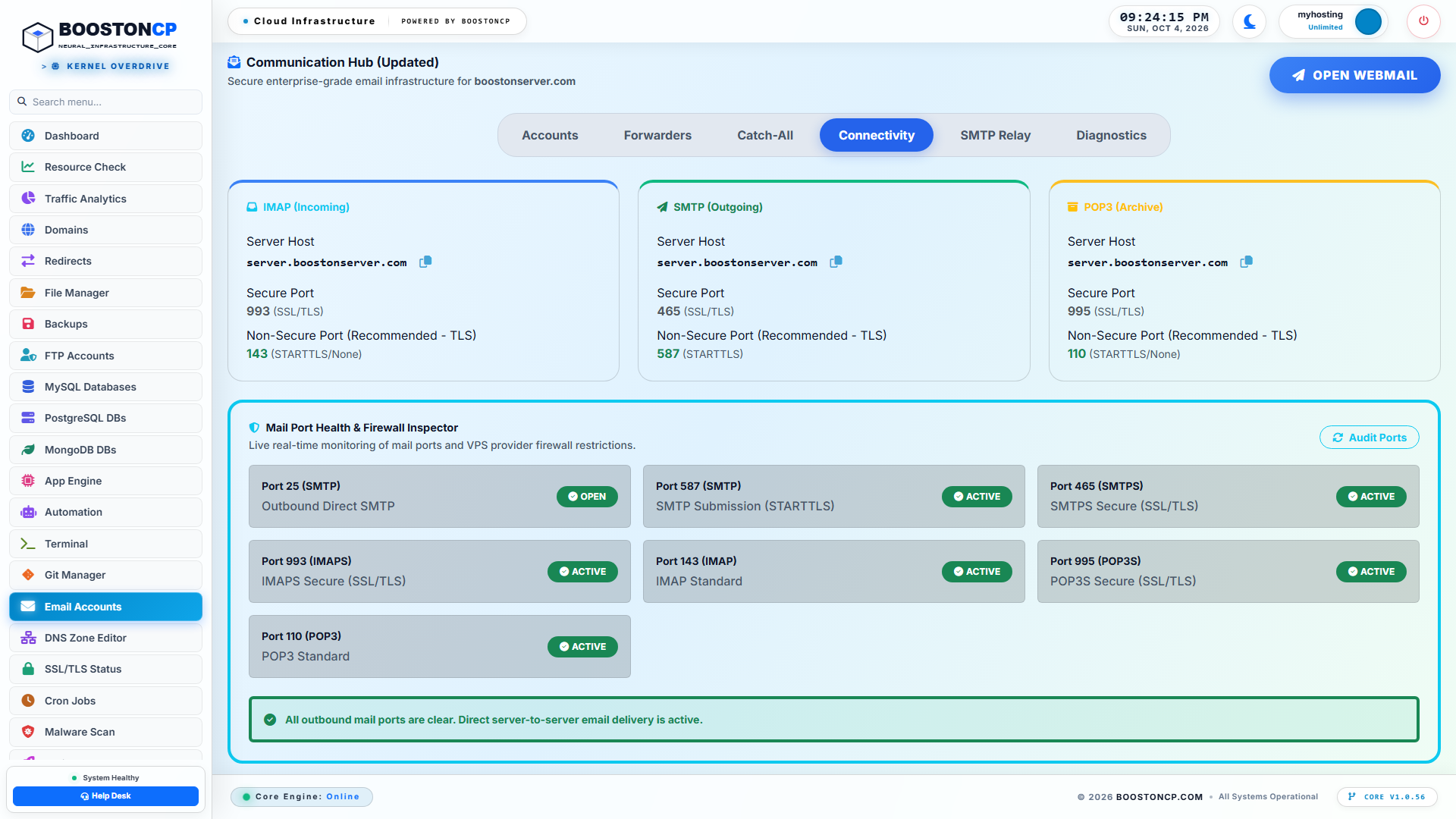Click the Traffic Analytics pie icon
Image resolution: width=1456 pixels, height=819 pixels.
coord(28,198)
